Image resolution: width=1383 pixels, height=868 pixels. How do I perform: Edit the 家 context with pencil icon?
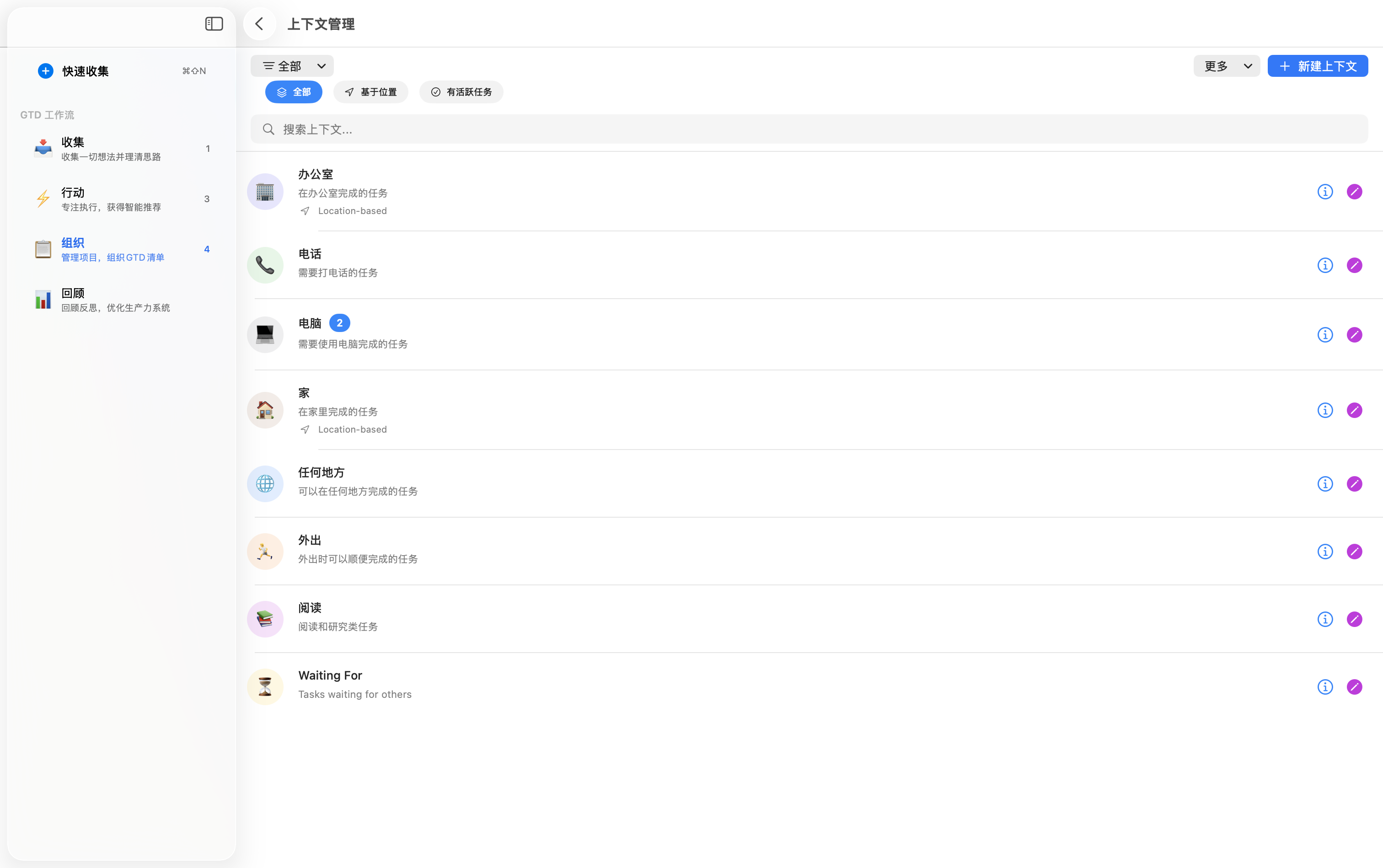pyautogui.click(x=1354, y=411)
